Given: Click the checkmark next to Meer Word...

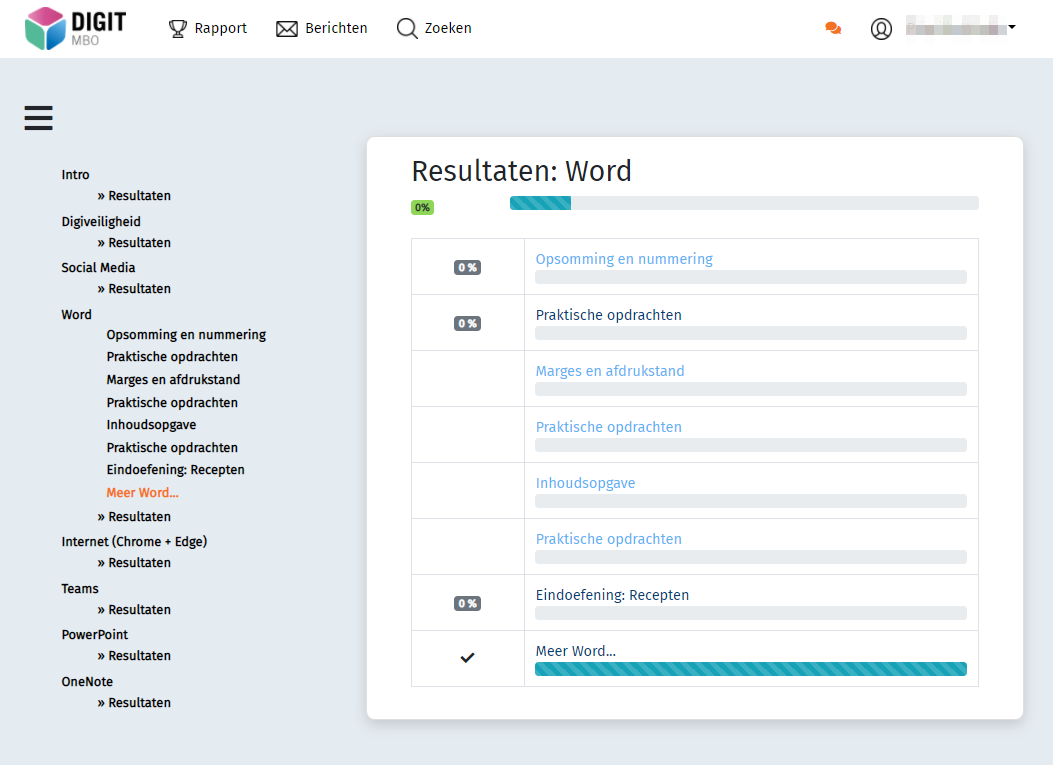Looking at the screenshot, I should click(x=467, y=657).
